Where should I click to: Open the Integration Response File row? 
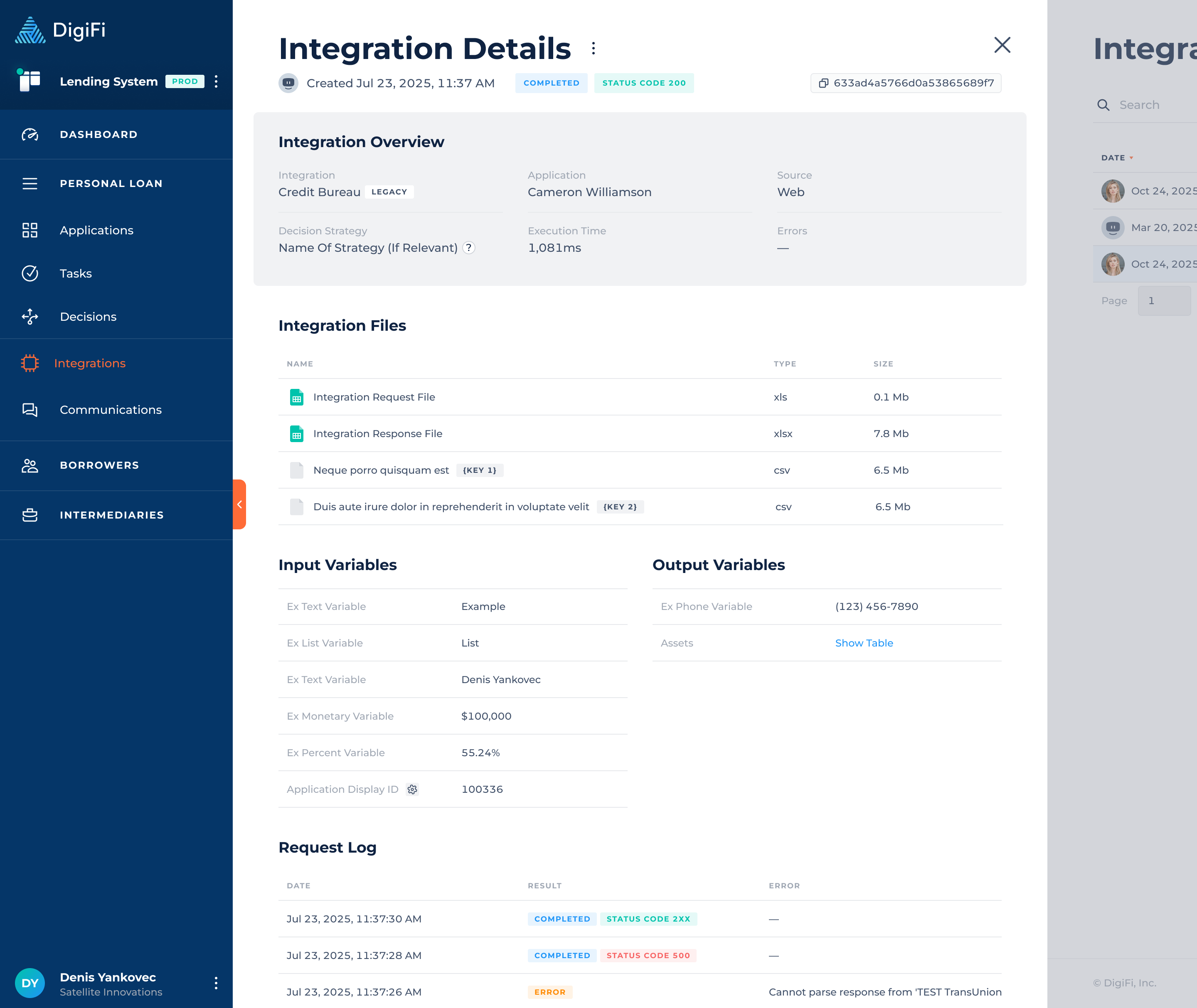[x=377, y=434]
